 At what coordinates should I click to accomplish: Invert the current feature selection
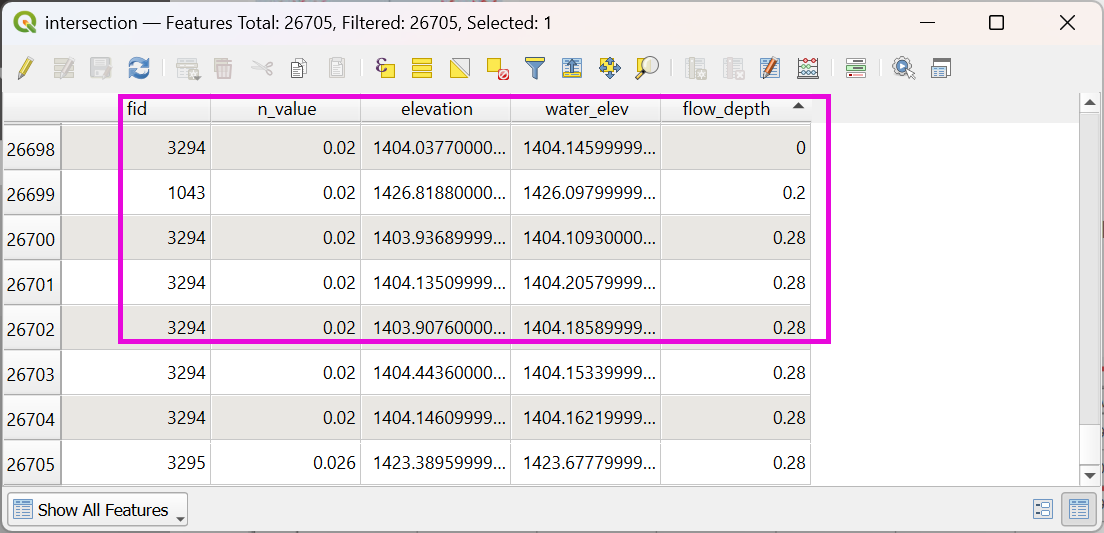pos(460,68)
